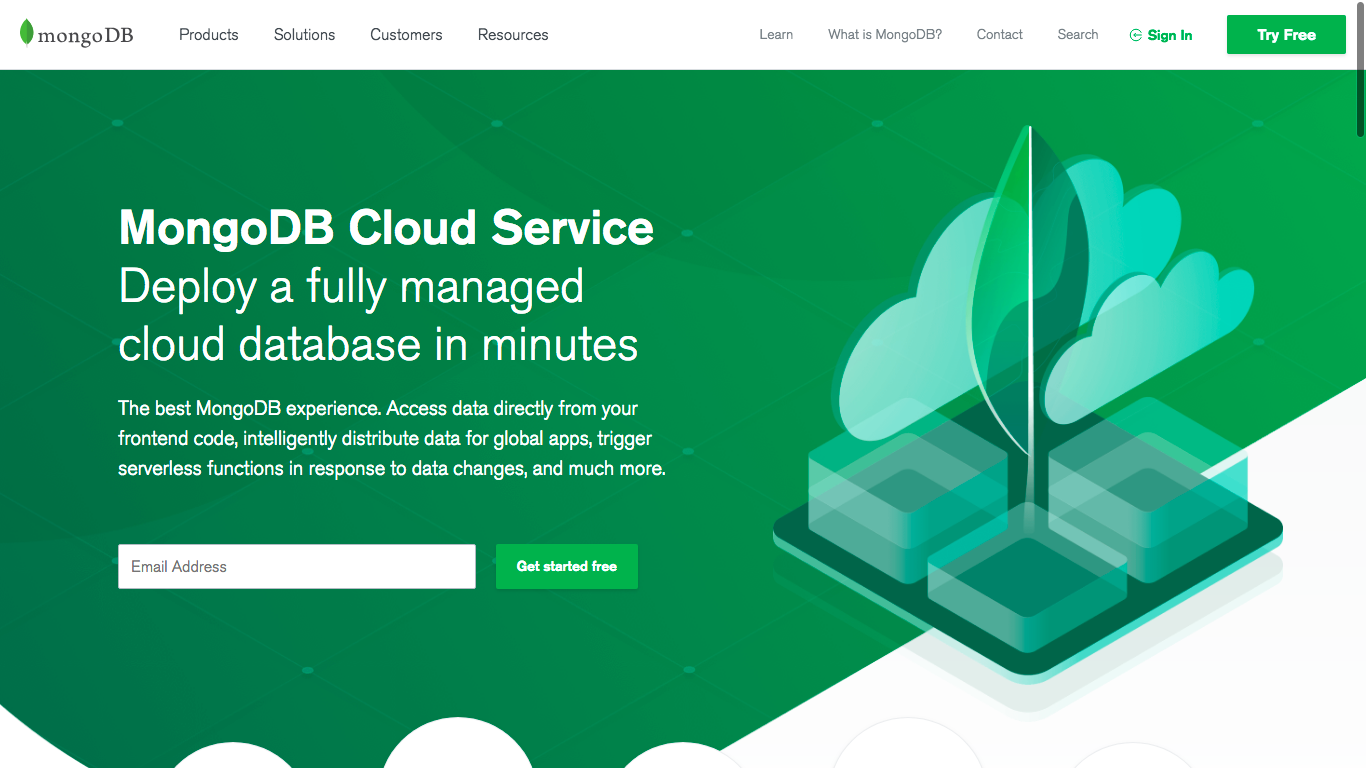Open the Learn link

776,34
